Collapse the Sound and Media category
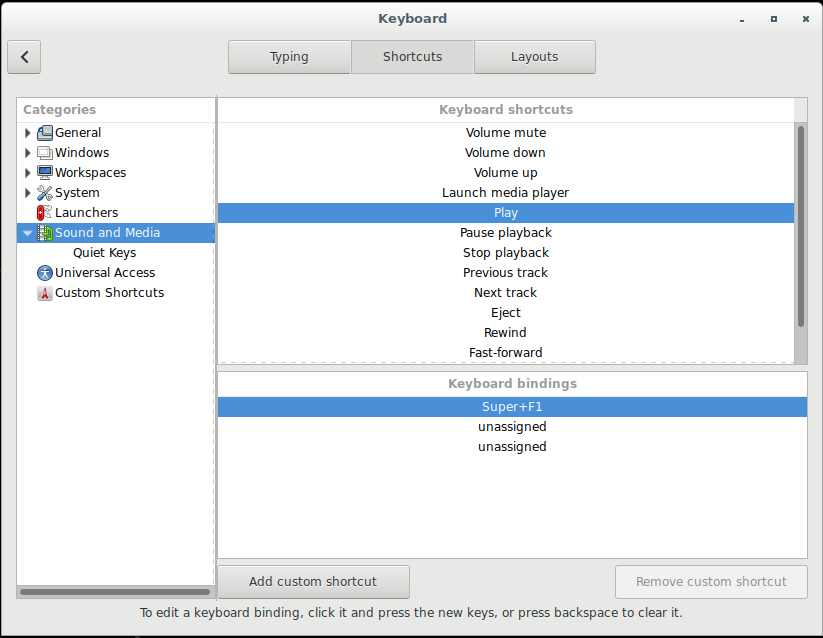 click(27, 233)
